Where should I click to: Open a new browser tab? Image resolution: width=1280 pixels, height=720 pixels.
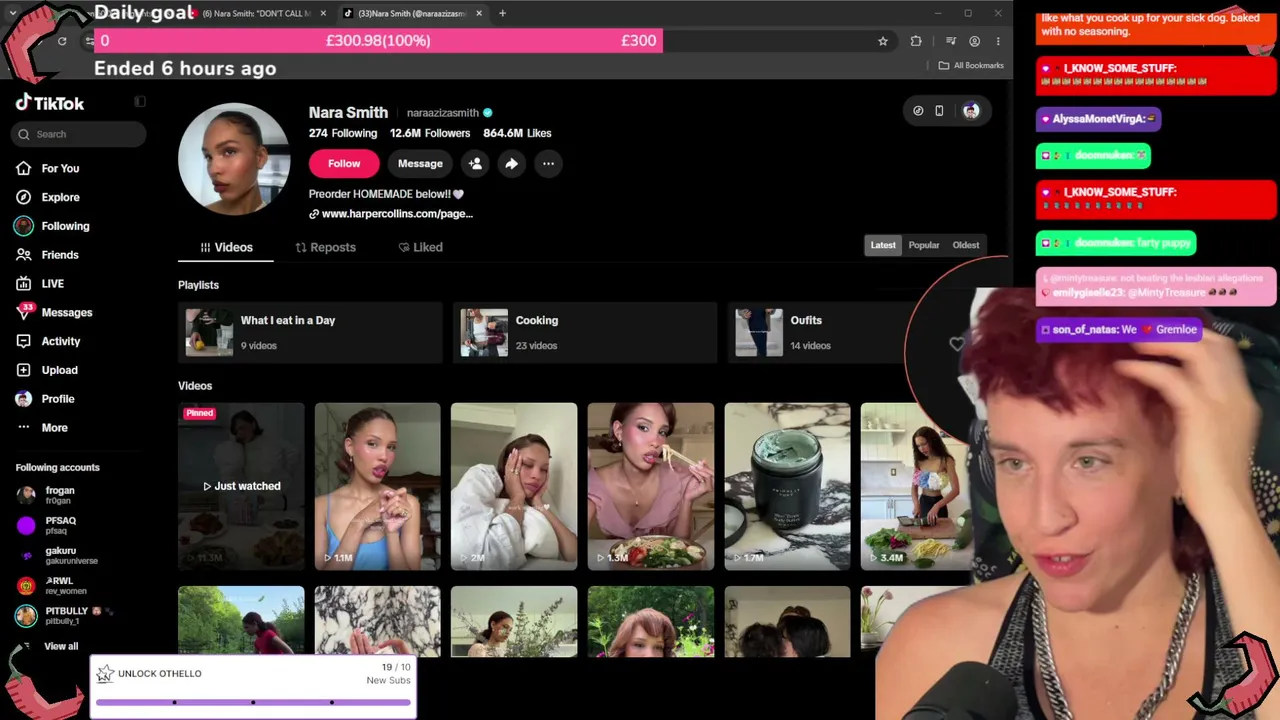(x=502, y=13)
